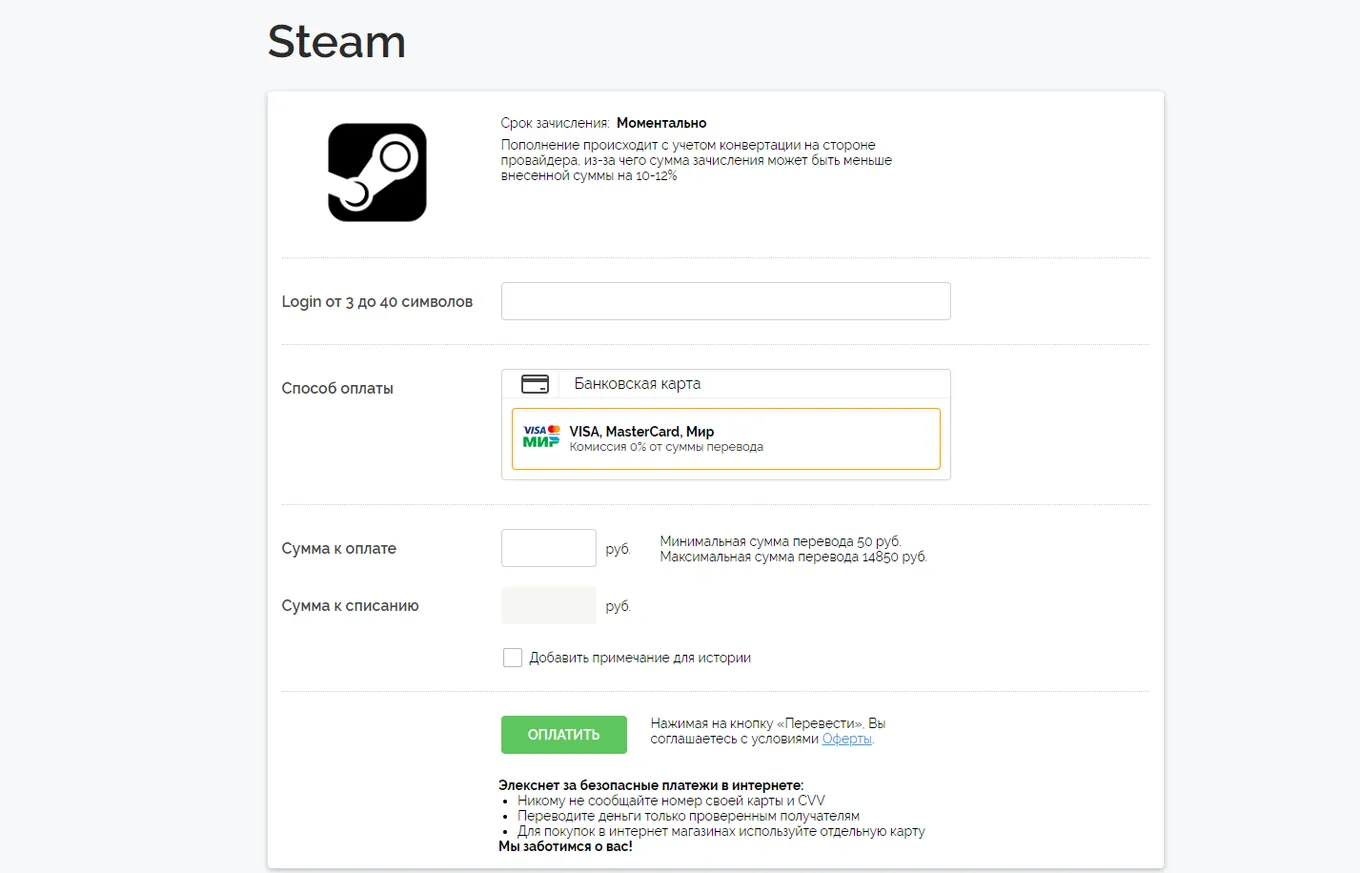Tick the 'Добавить примечание для истории' checkbox

512,657
